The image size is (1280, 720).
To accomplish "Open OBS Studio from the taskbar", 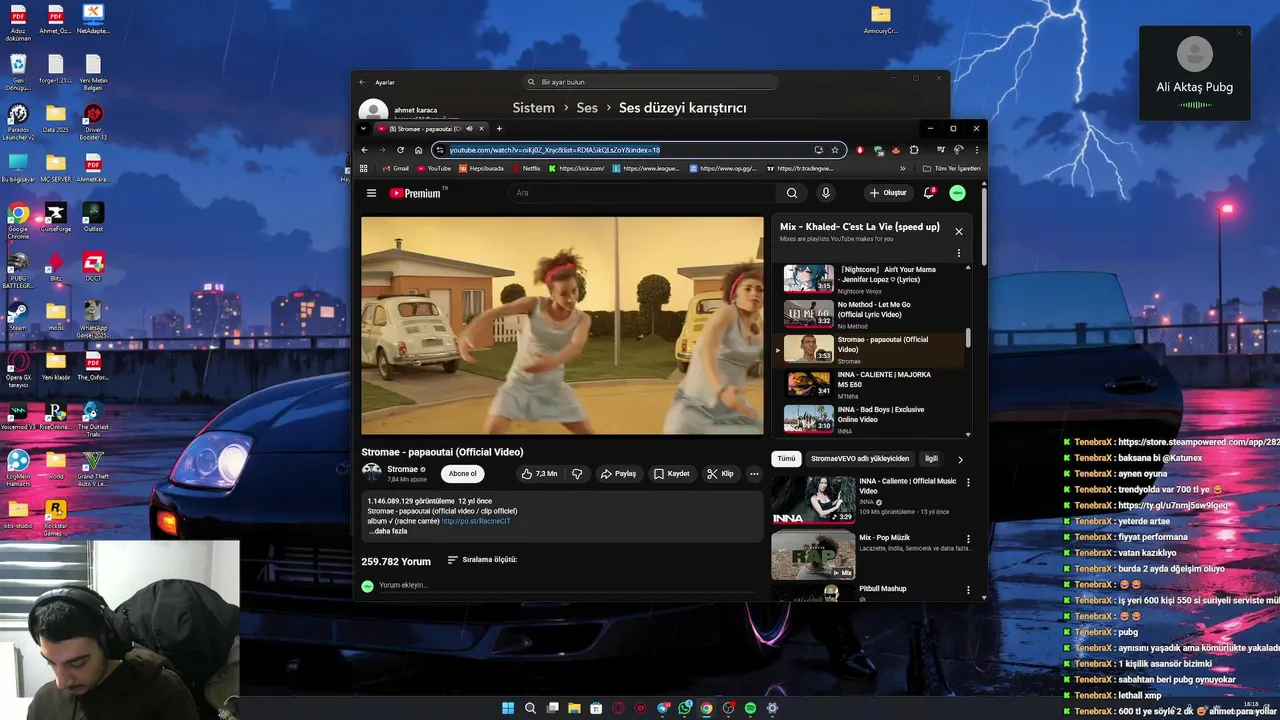I will pyautogui.click(x=728, y=708).
